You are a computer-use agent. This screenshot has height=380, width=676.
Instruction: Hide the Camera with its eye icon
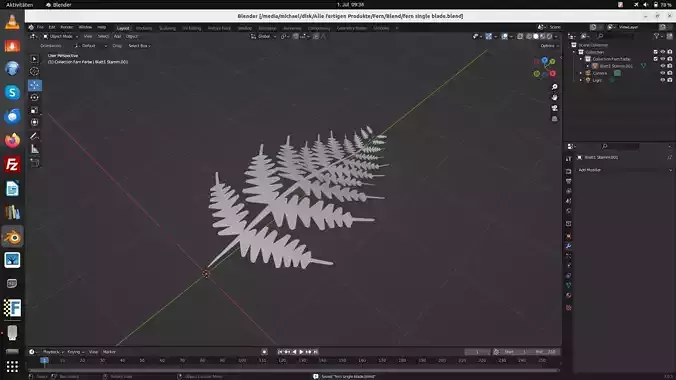click(x=663, y=73)
